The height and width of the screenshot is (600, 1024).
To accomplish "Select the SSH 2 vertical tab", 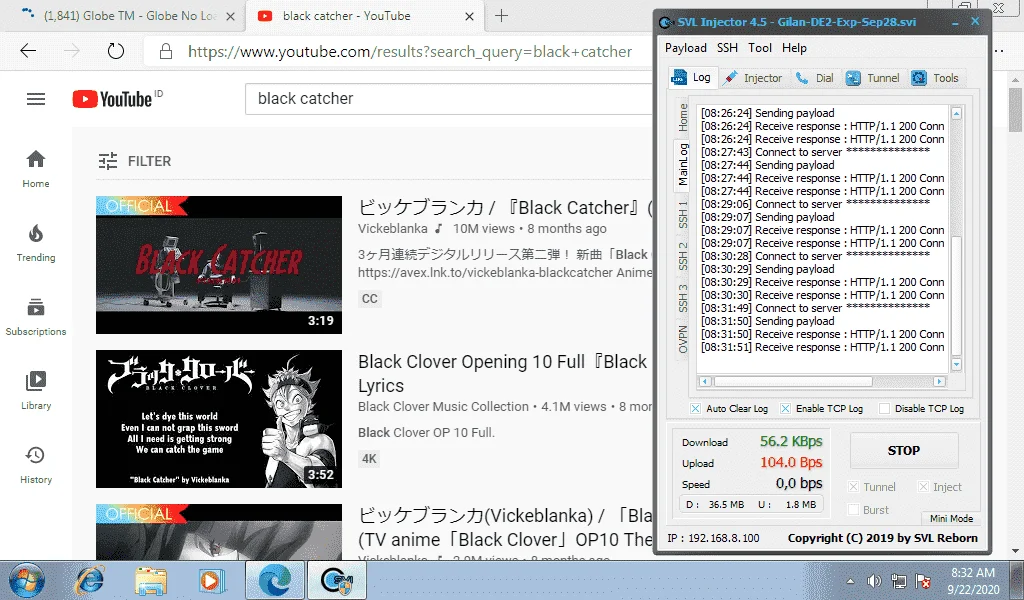I will click(x=683, y=256).
